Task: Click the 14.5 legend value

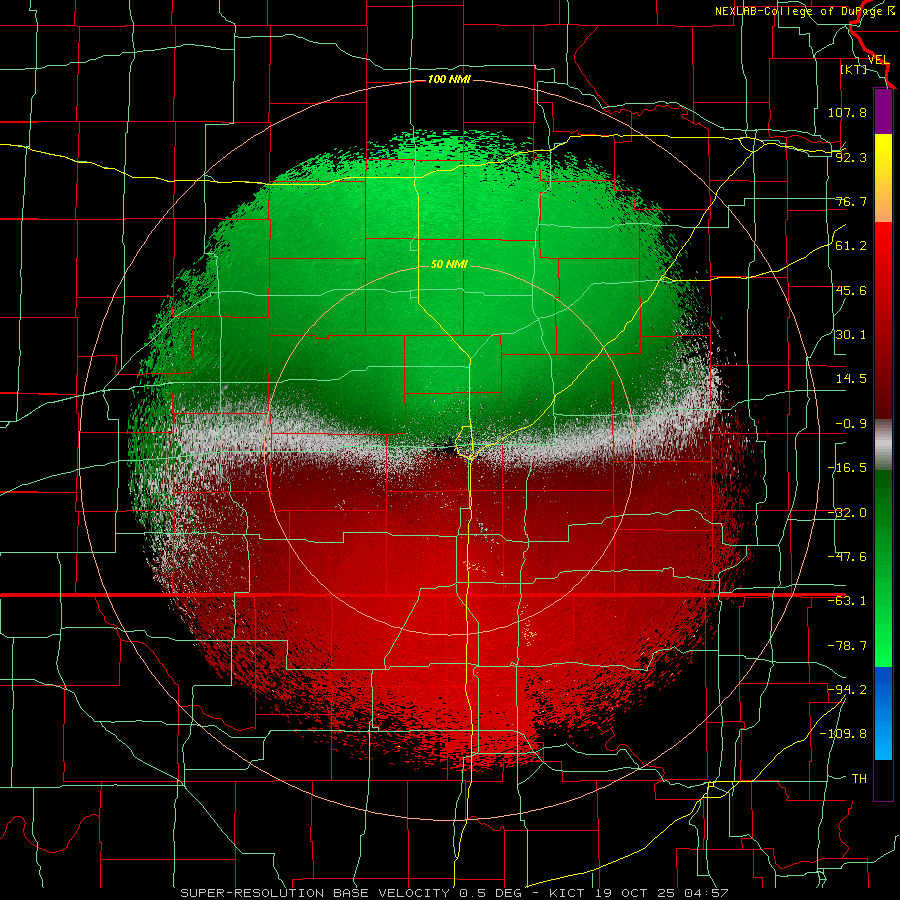Action: pyautogui.click(x=851, y=379)
